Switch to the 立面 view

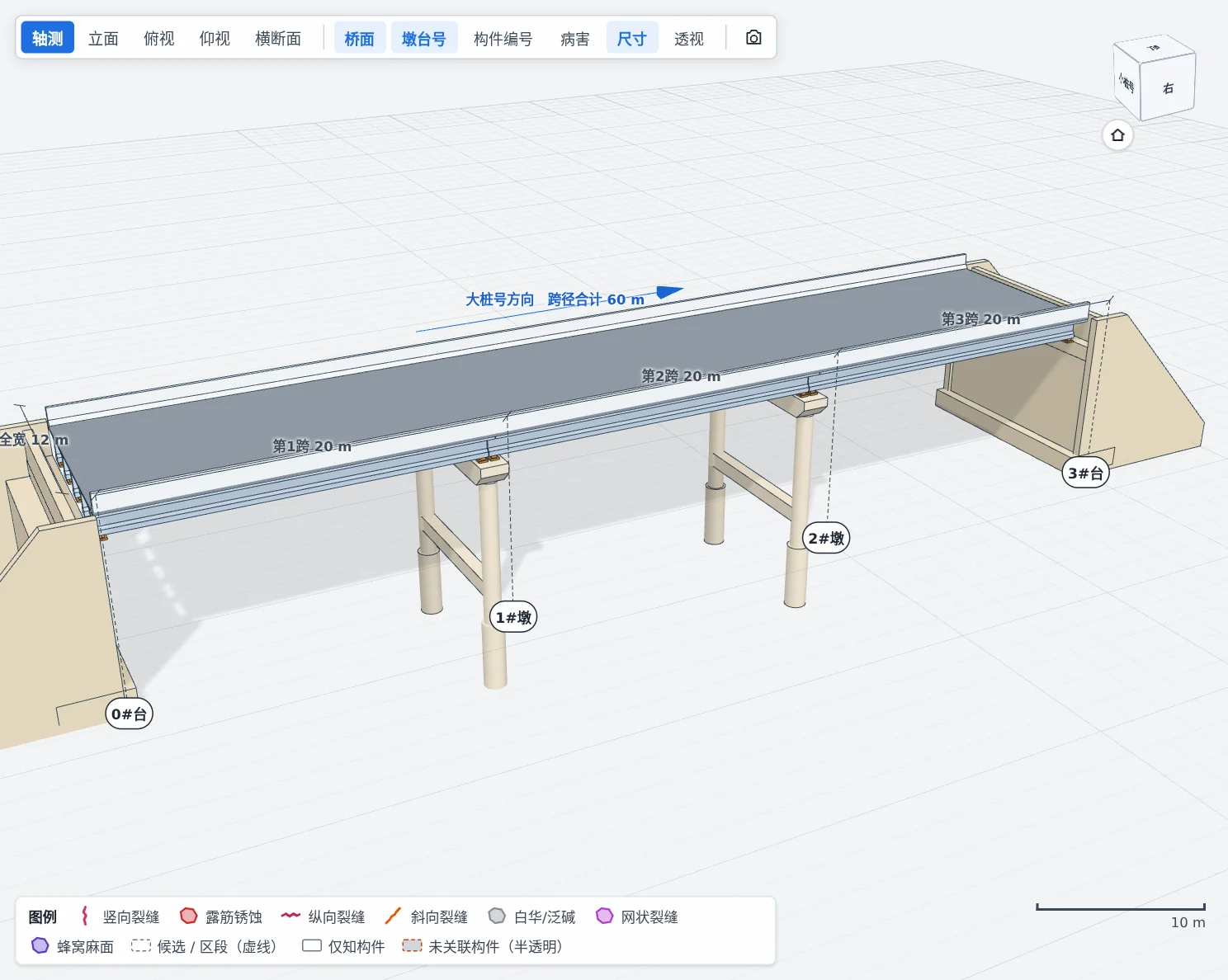tap(103, 38)
